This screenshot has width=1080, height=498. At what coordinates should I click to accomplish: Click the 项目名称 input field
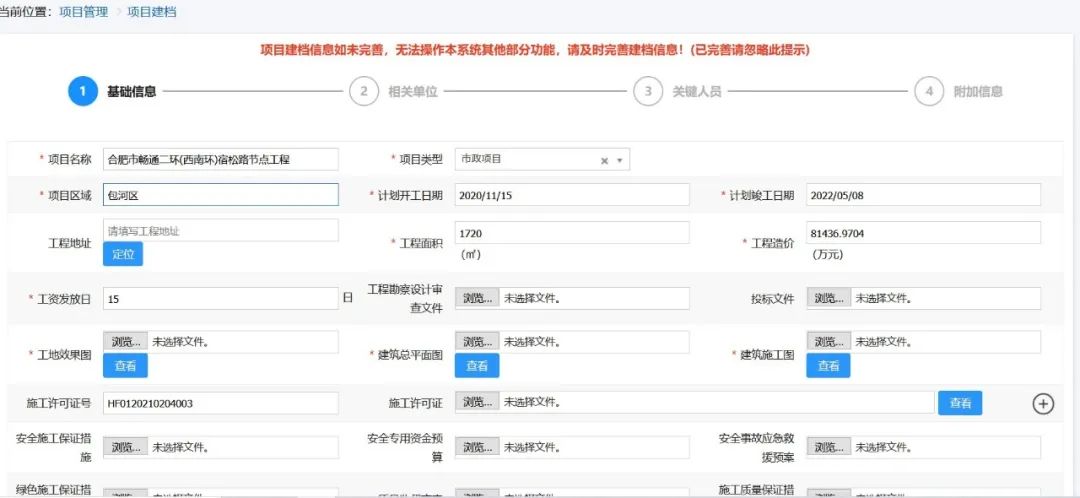click(x=221, y=159)
